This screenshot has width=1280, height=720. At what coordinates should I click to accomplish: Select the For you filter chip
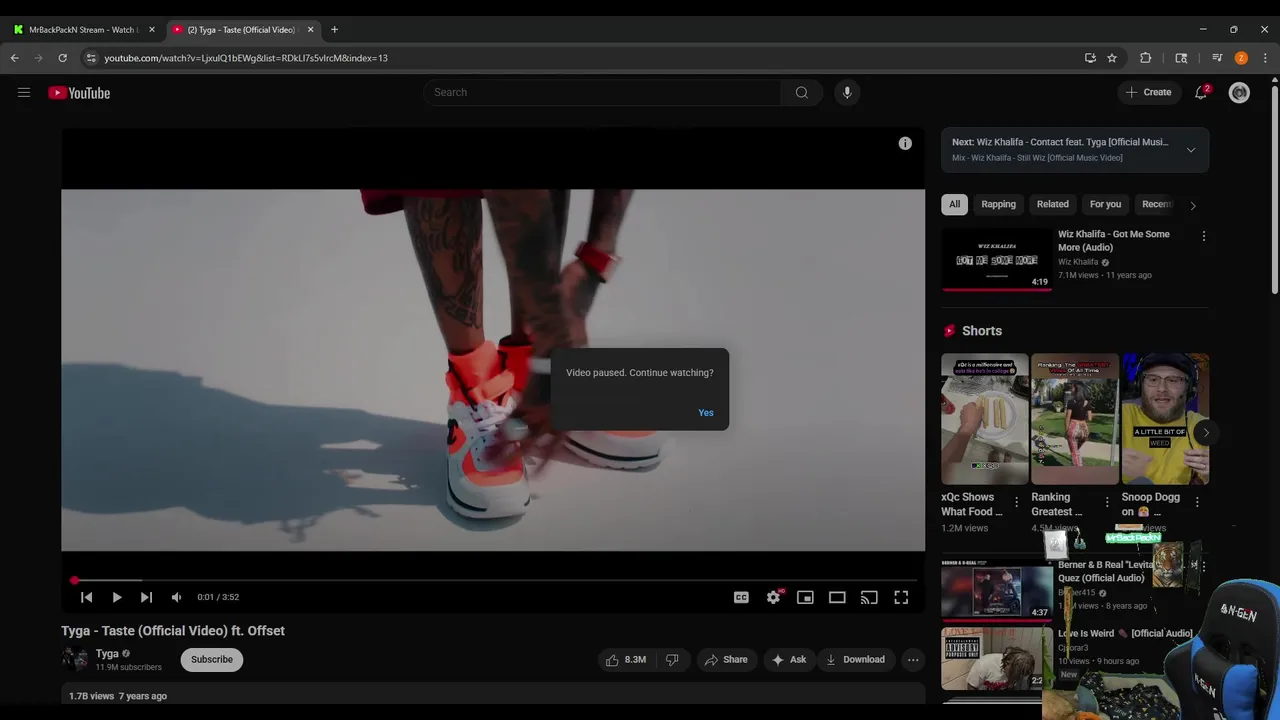1105,204
